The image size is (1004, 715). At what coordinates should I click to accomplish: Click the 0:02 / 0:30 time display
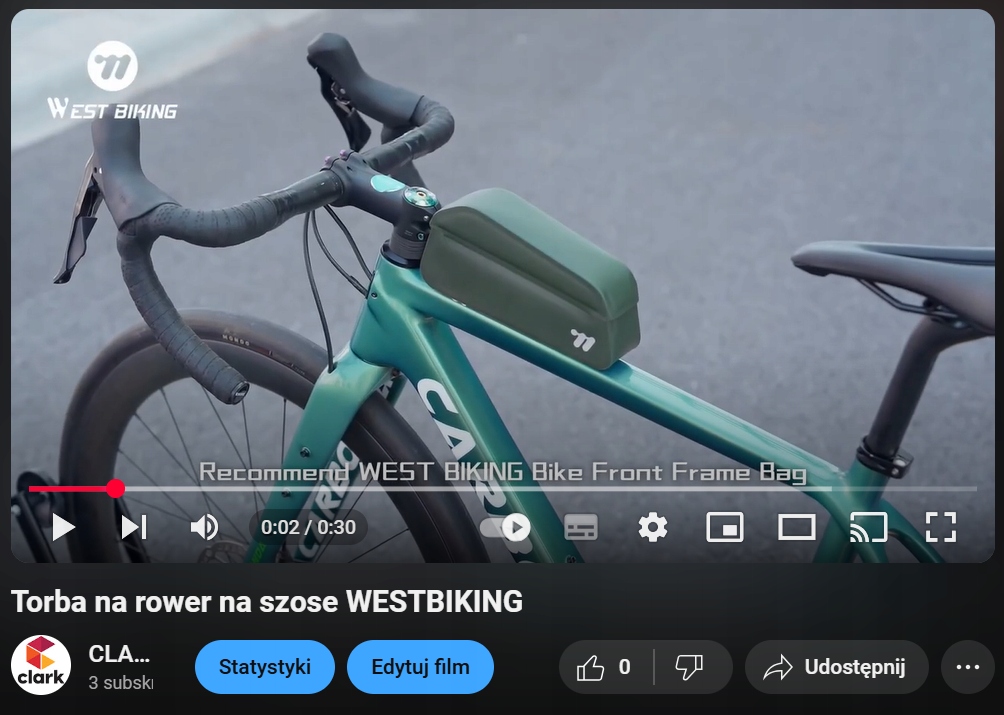tap(308, 527)
